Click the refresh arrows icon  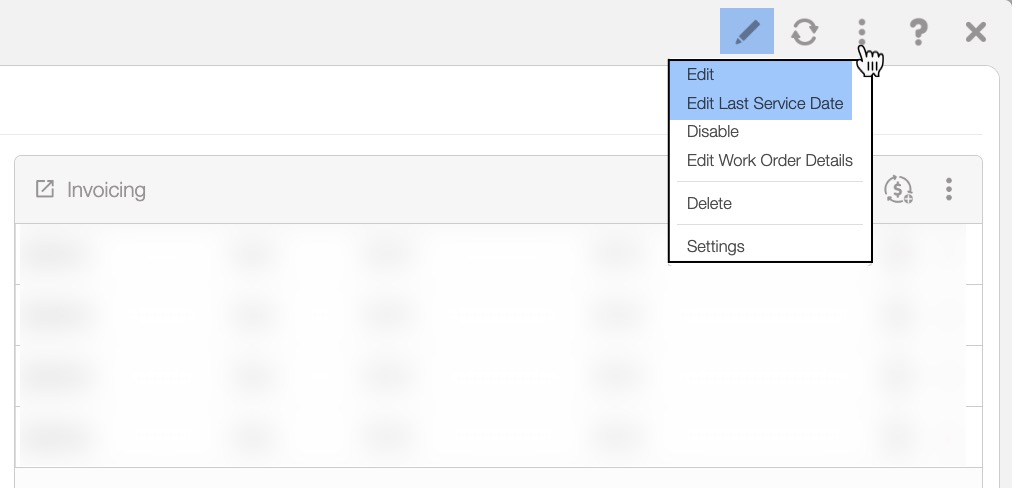tap(804, 32)
